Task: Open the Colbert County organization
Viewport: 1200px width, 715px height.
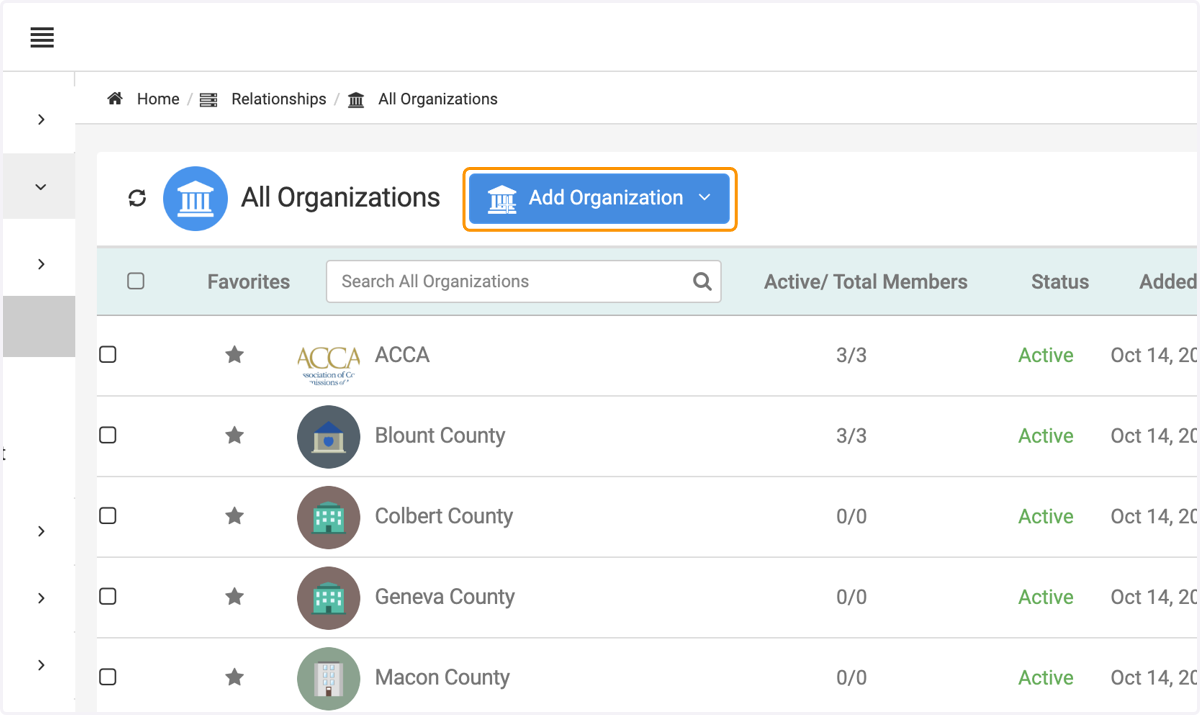Action: pos(444,516)
